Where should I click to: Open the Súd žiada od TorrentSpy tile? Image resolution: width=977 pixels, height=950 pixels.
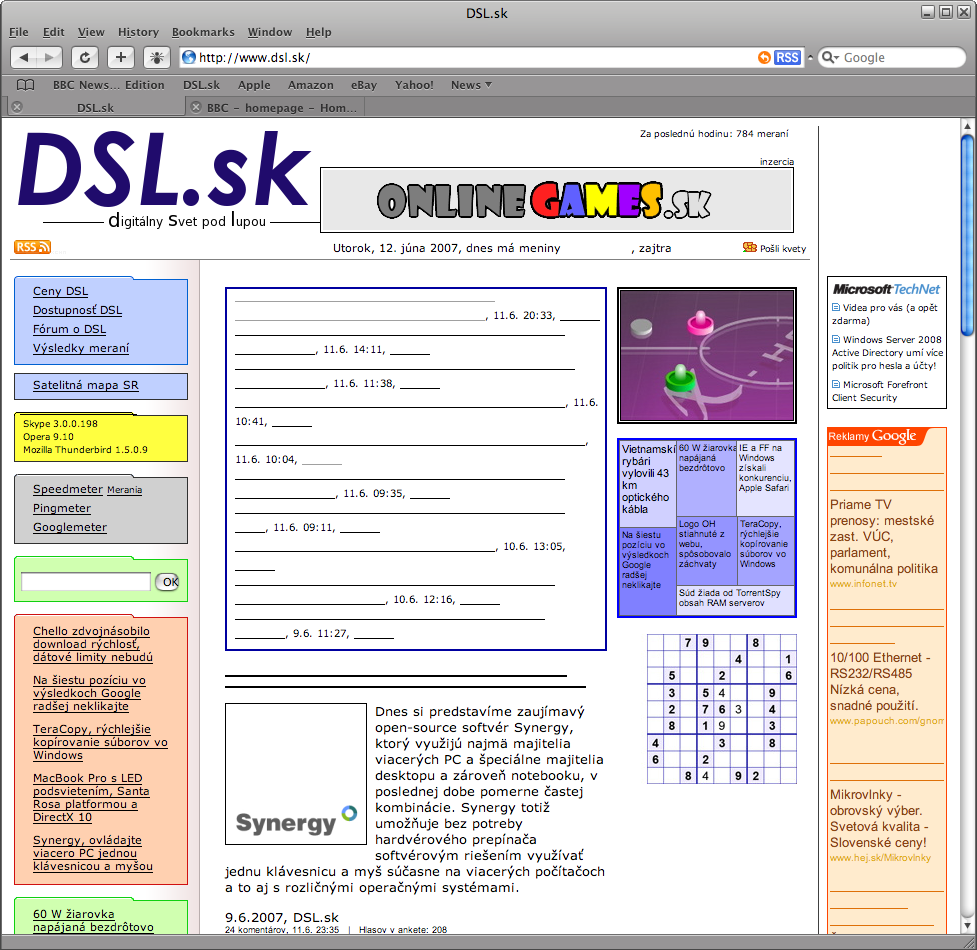735,599
